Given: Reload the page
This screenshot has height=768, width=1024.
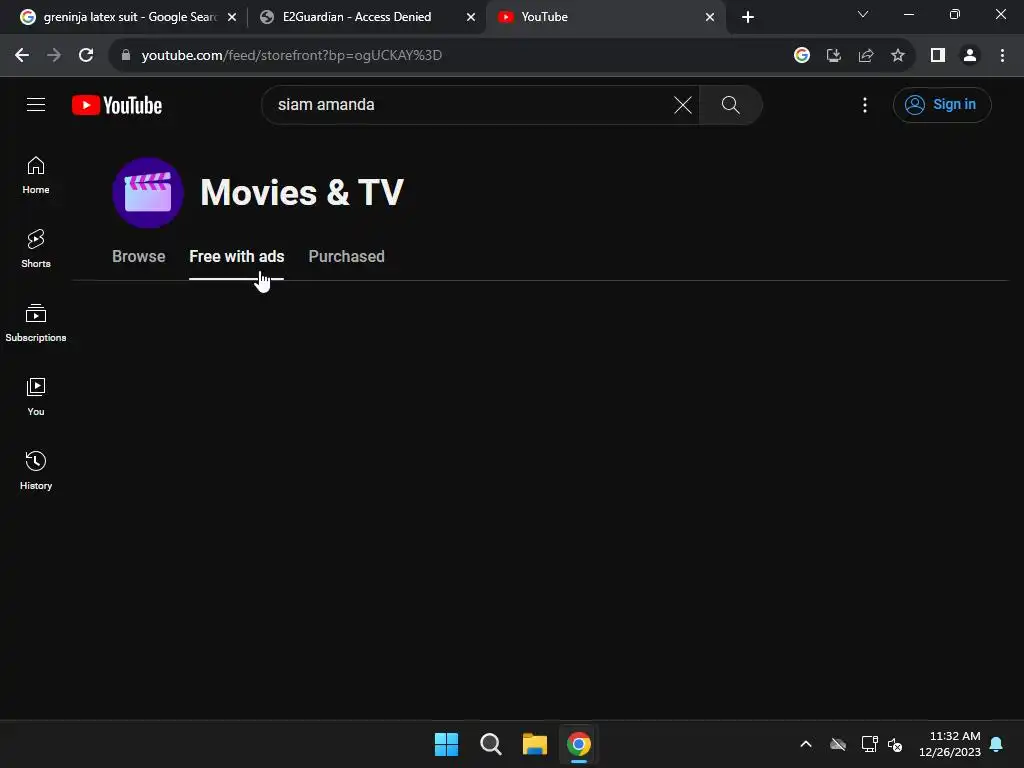Looking at the screenshot, I should pos(86,56).
